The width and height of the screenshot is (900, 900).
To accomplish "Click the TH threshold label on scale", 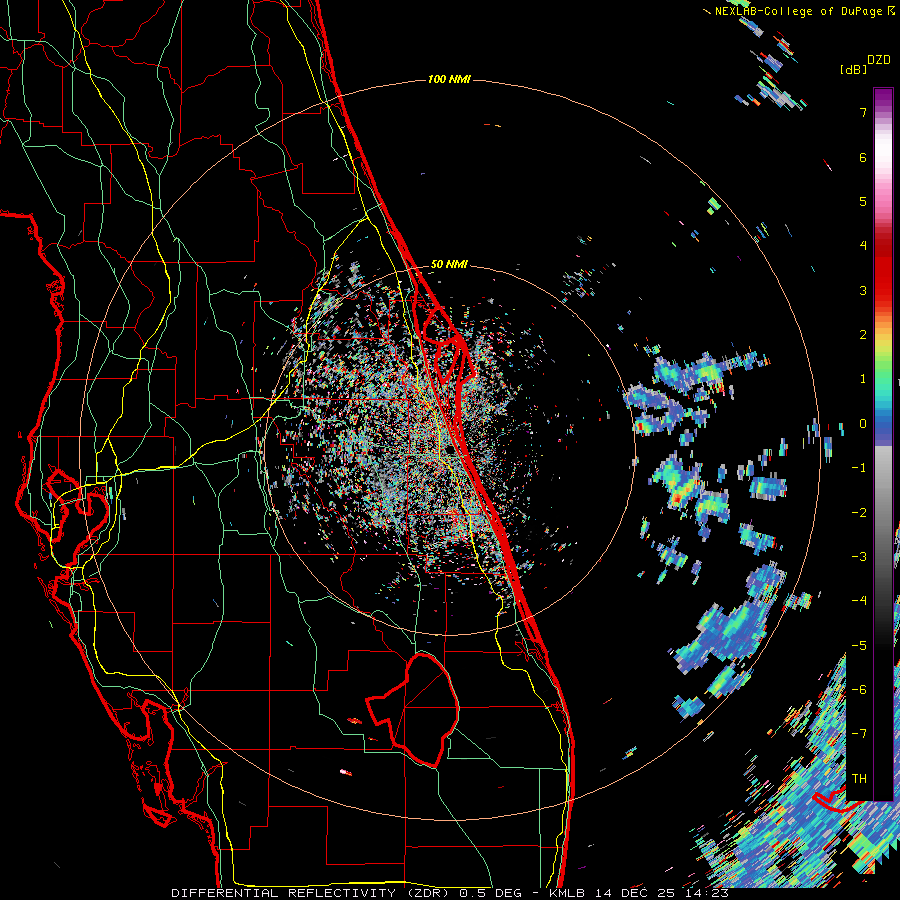I will (859, 779).
